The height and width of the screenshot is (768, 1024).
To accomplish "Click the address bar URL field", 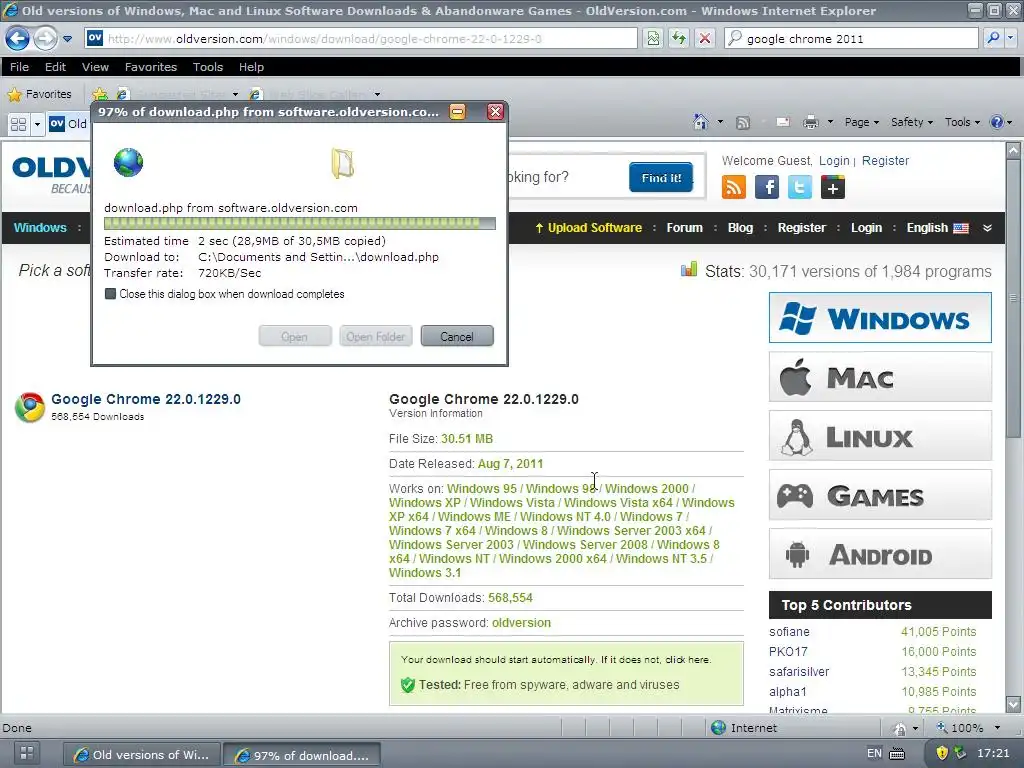I will tap(360, 39).
